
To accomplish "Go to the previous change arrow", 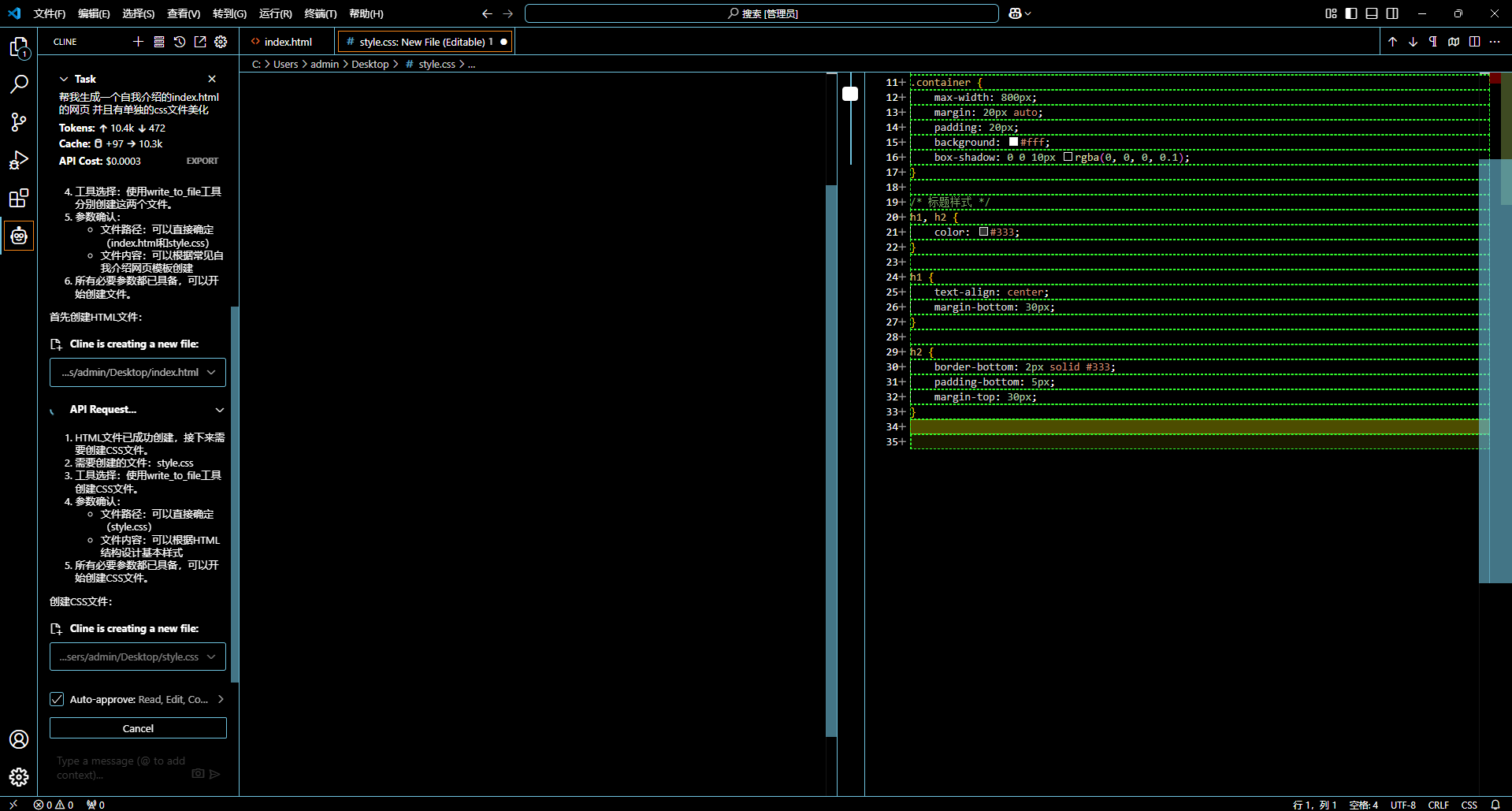I will 1392,42.
